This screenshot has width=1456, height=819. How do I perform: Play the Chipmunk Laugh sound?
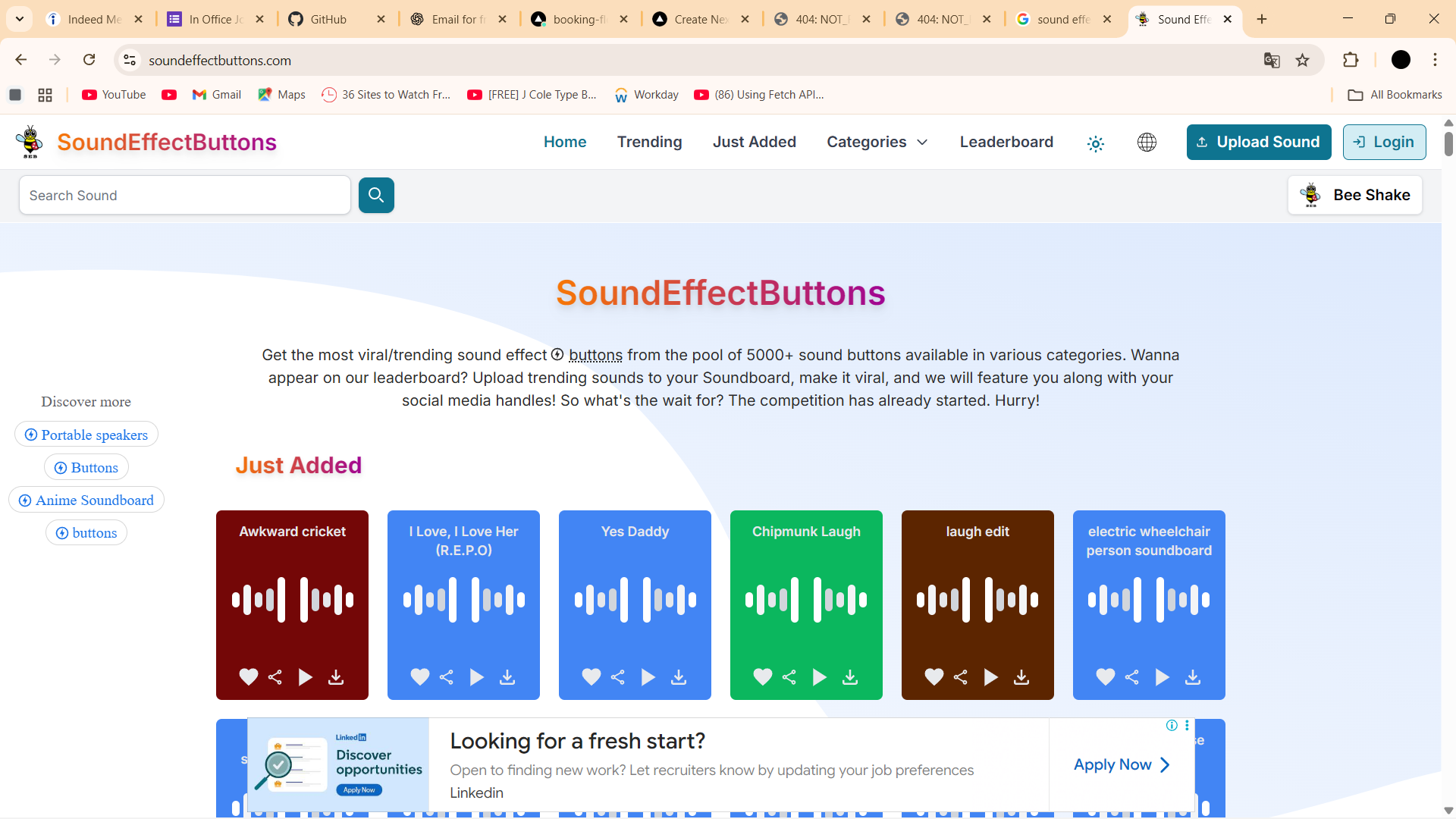(820, 676)
